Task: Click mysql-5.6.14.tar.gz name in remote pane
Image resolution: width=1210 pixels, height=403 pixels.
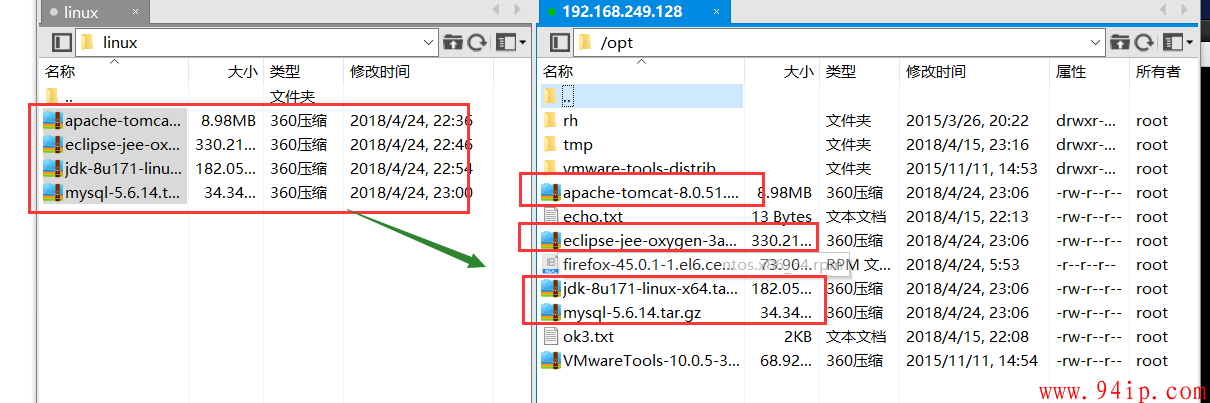Action: coord(632,312)
